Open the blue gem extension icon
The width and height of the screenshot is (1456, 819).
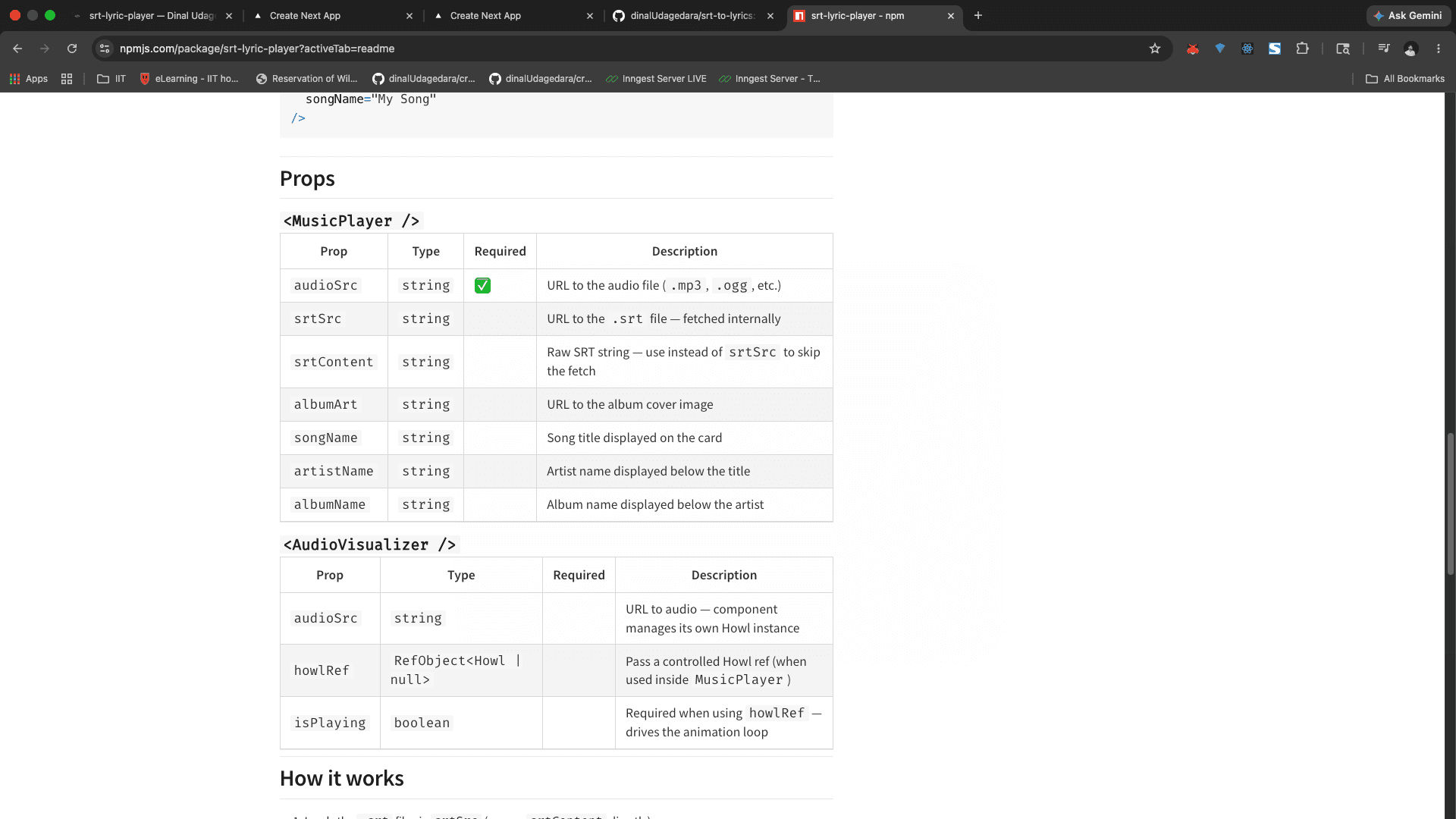pos(1220,49)
